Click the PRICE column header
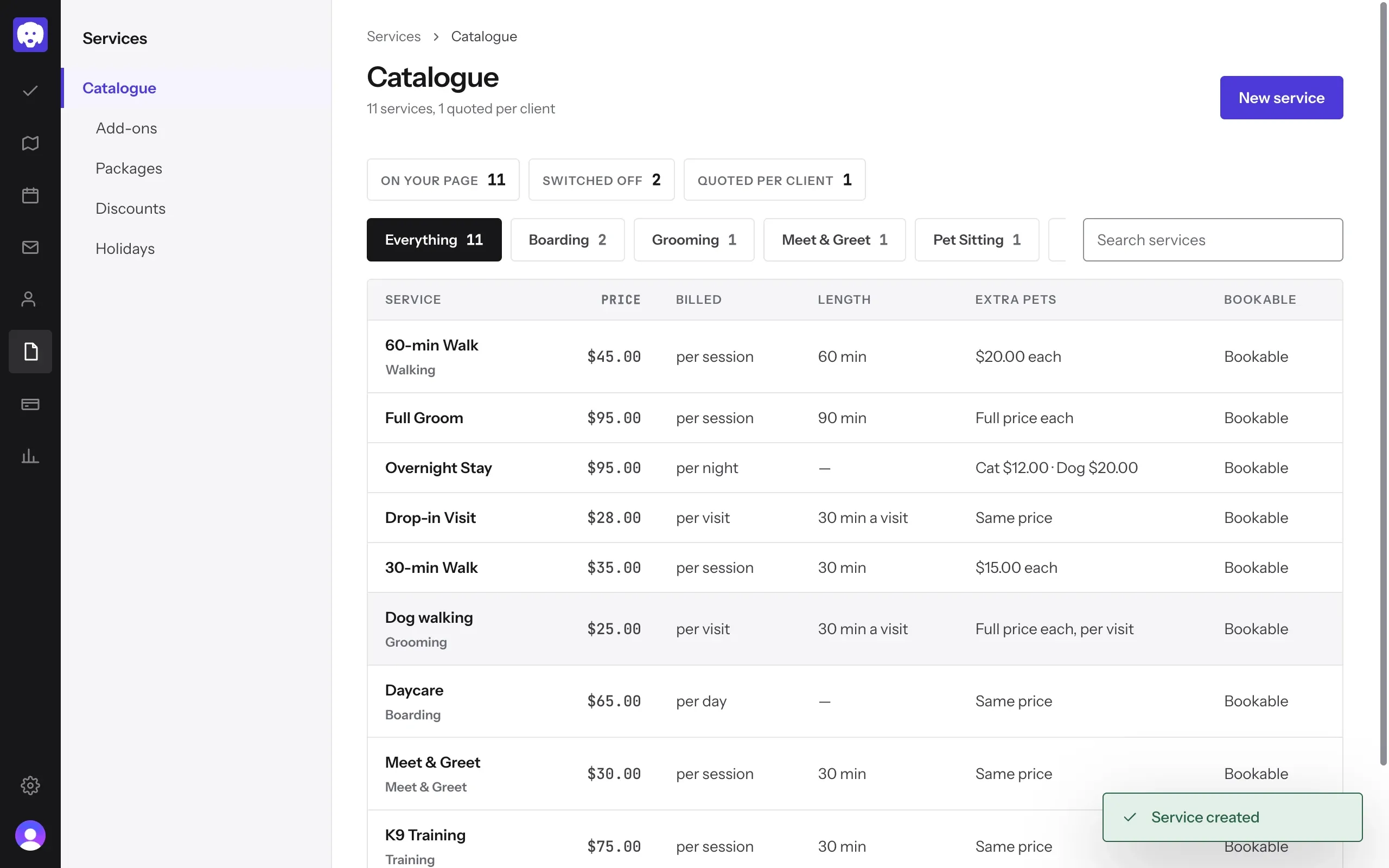The width and height of the screenshot is (1389, 868). point(621,299)
